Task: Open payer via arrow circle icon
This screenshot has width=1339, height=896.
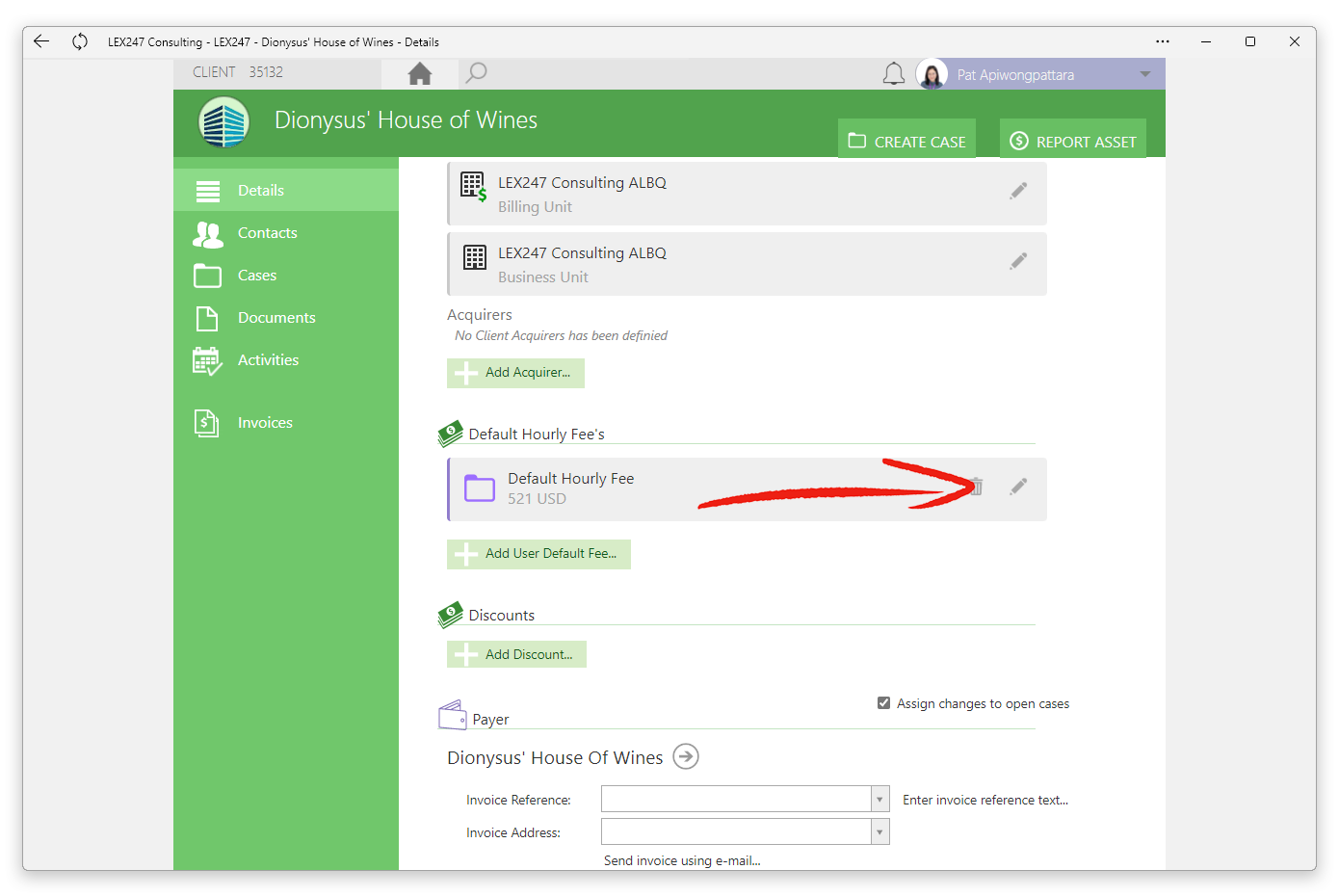Action: pos(686,756)
